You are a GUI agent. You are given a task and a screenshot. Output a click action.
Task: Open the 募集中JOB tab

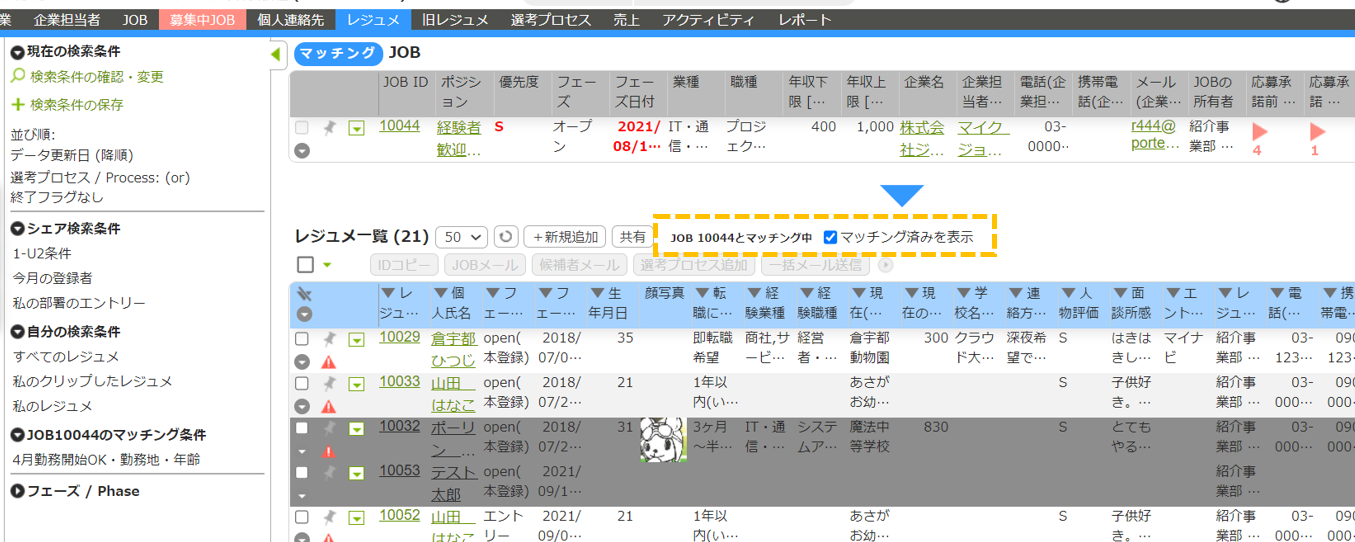pyautogui.click(x=202, y=20)
